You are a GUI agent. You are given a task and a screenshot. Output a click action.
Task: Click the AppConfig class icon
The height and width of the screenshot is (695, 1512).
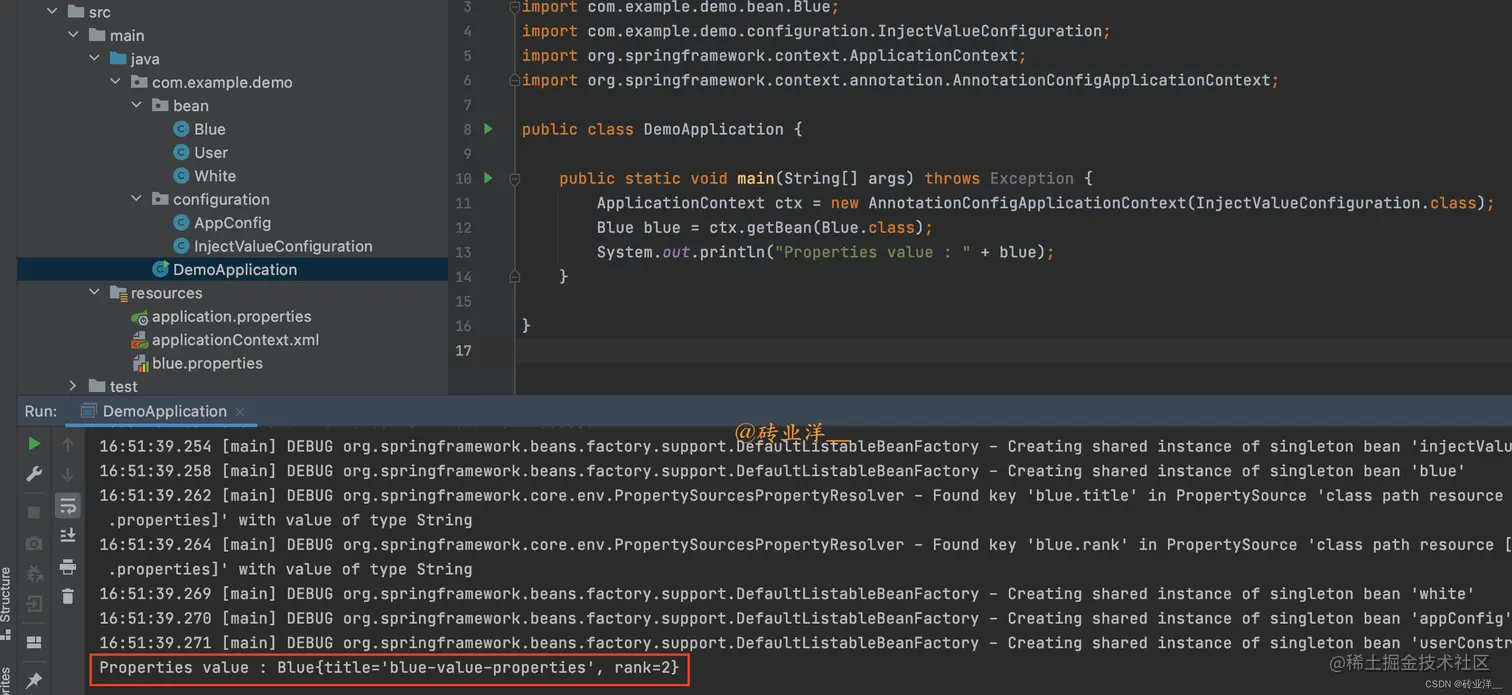point(181,223)
